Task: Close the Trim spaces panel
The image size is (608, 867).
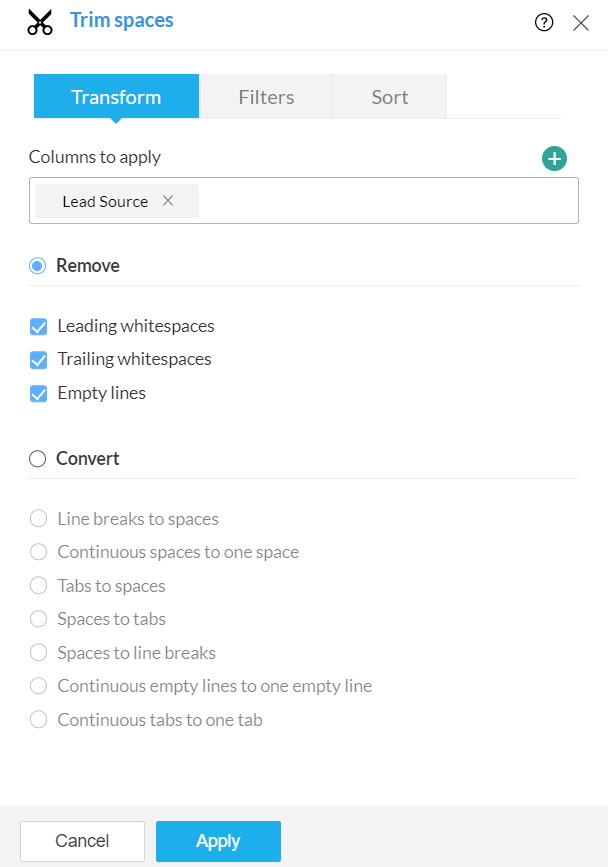Action: pos(581,22)
